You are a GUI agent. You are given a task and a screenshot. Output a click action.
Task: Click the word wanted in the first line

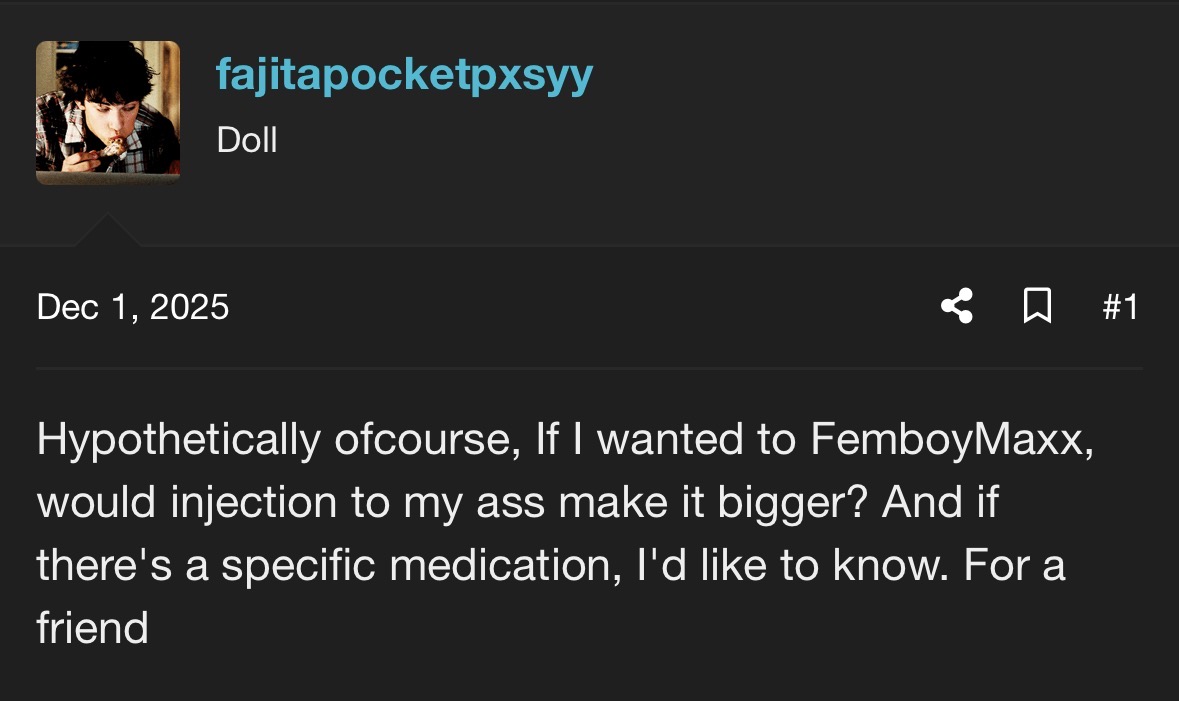click(670, 439)
